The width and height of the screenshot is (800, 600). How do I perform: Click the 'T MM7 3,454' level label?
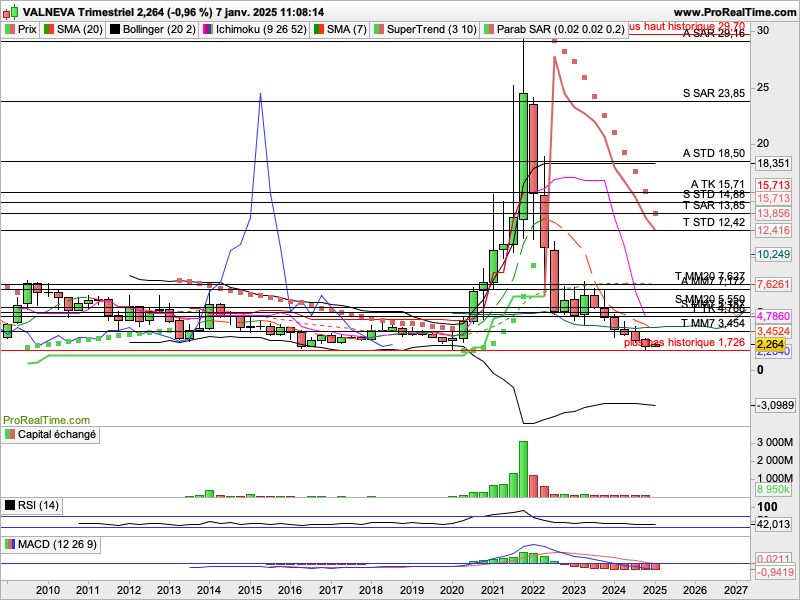tap(713, 323)
